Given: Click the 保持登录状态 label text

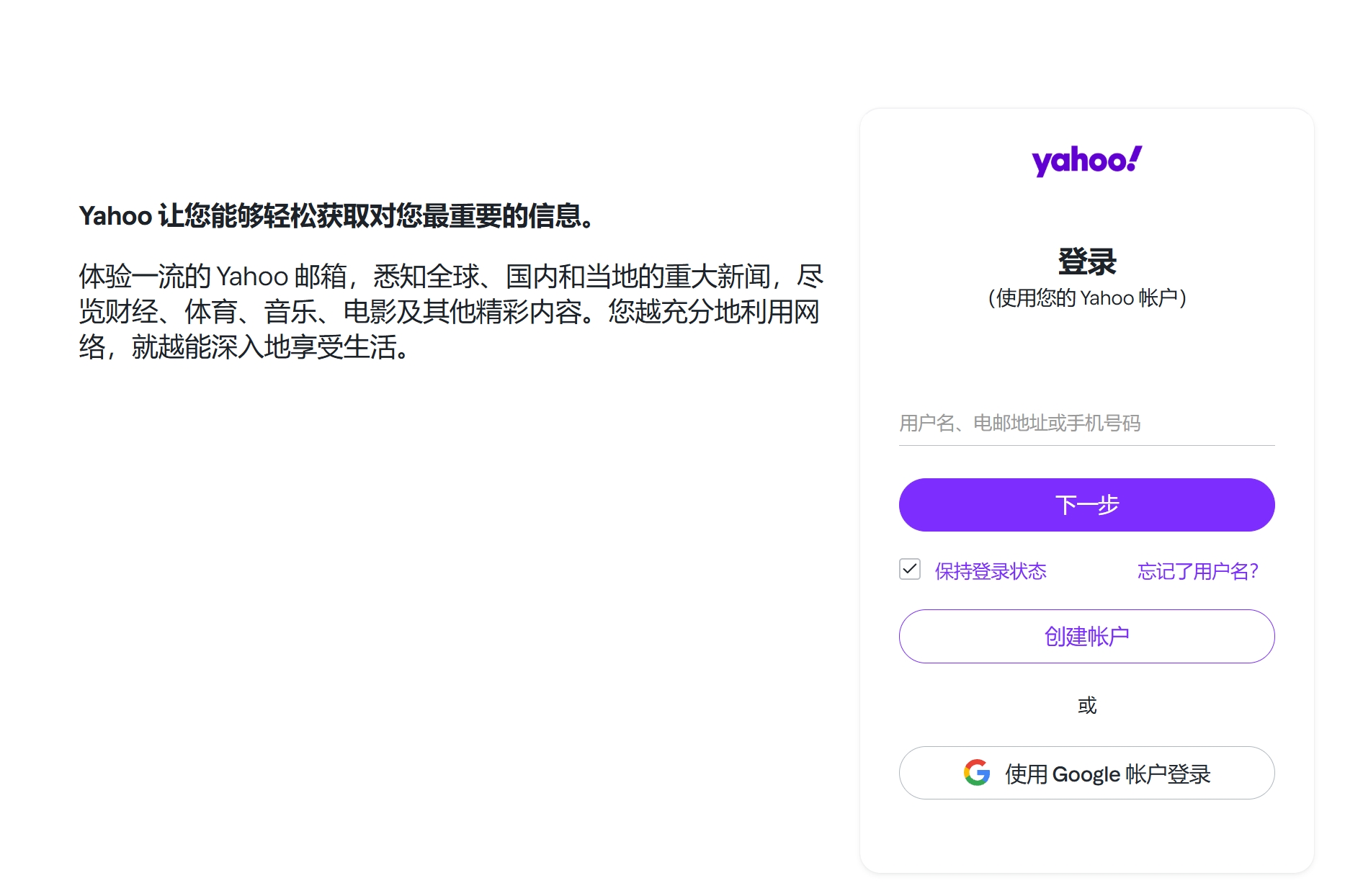Looking at the screenshot, I should 991,570.
